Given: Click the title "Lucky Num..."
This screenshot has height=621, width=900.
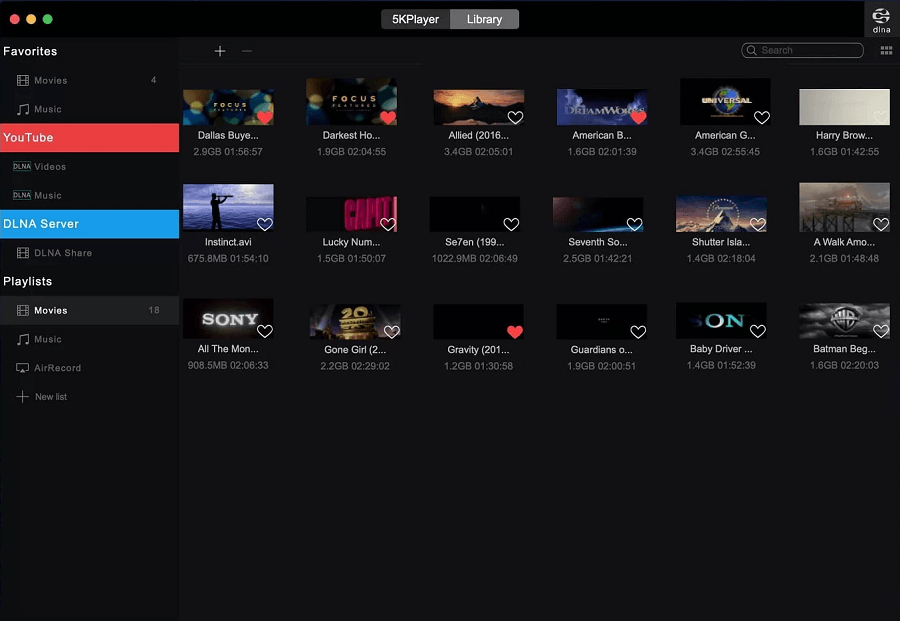Looking at the screenshot, I should [351, 242].
